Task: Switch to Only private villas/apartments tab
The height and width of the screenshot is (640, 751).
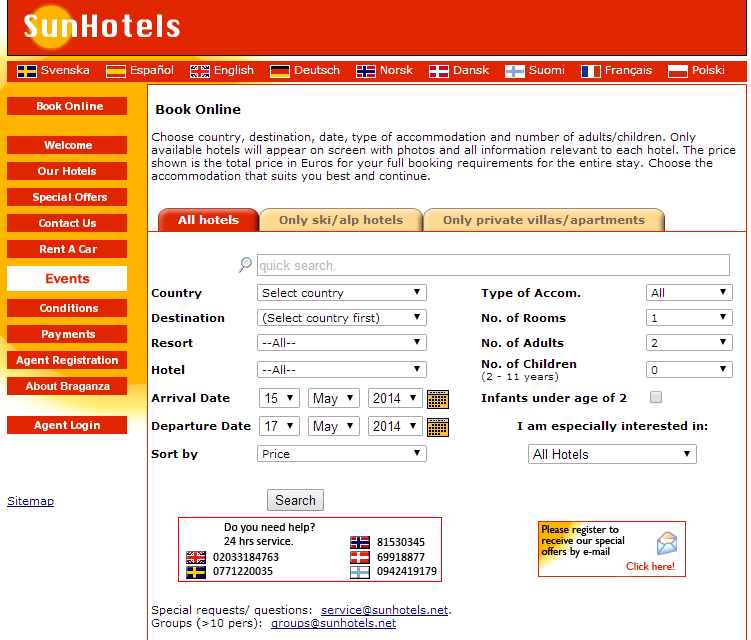Action: [544, 220]
